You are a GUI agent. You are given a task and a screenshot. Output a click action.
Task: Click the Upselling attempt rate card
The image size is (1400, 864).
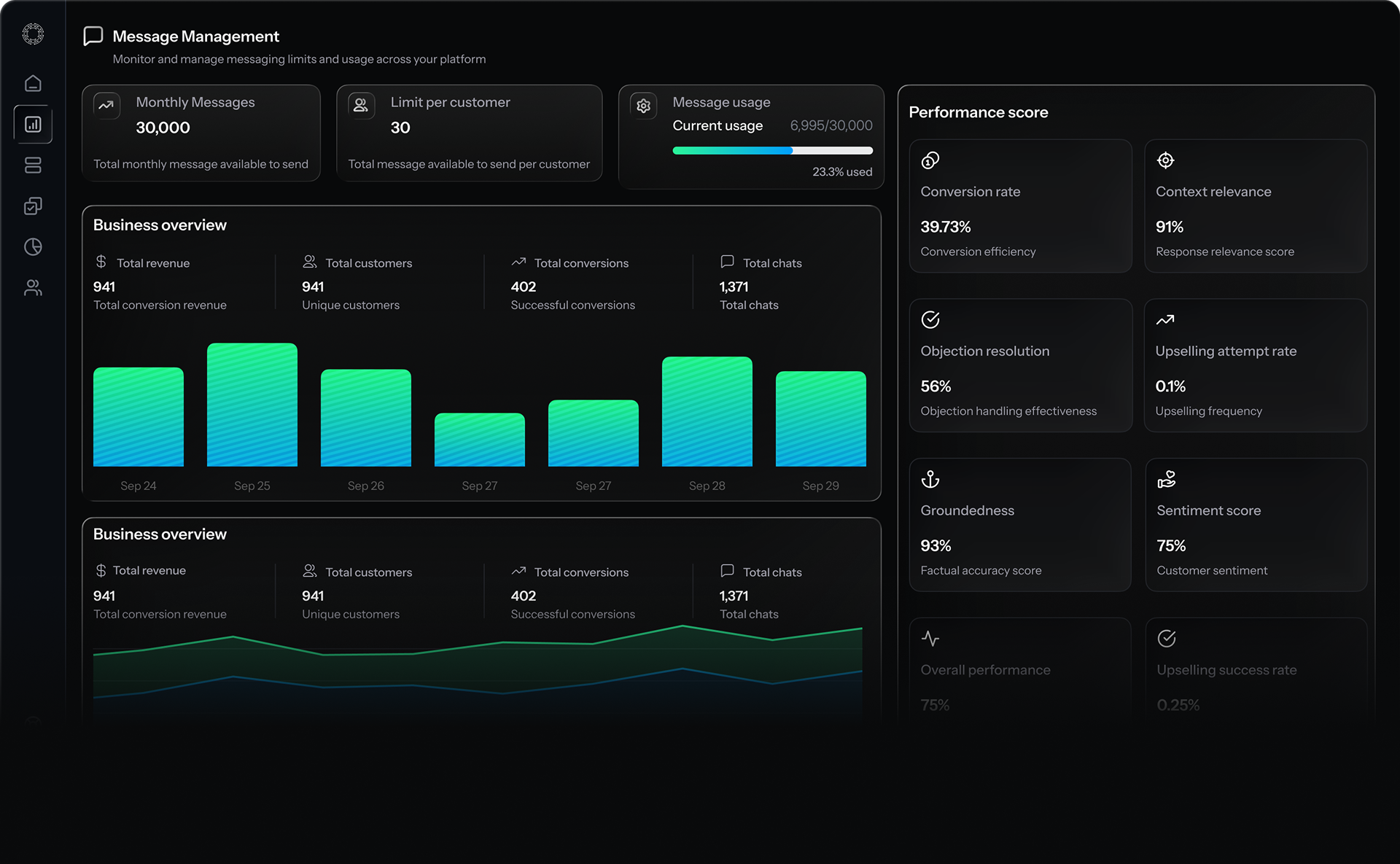(x=1256, y=365)
